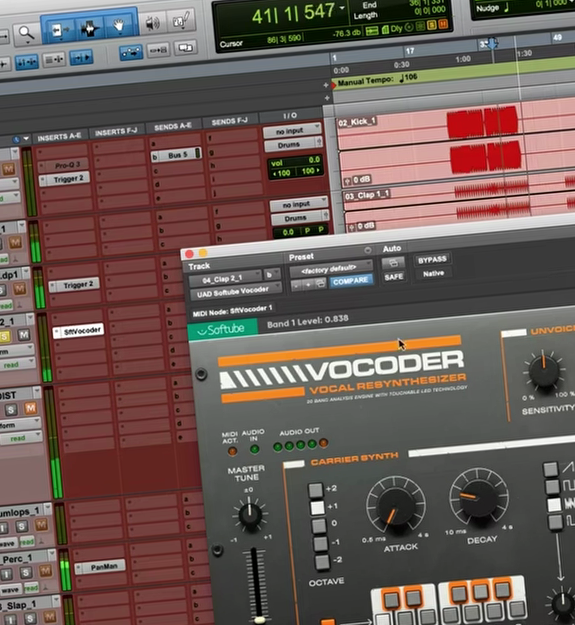Toggle the Insertion Follows Playback button
Image resolution: width=575 pixels, height=625 pixels.
81,57
